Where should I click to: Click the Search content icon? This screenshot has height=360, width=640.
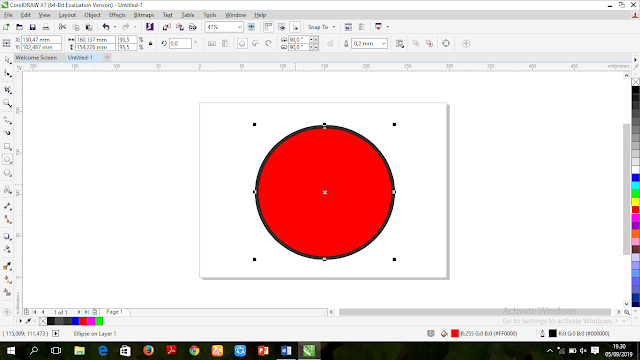click(150, 27)
